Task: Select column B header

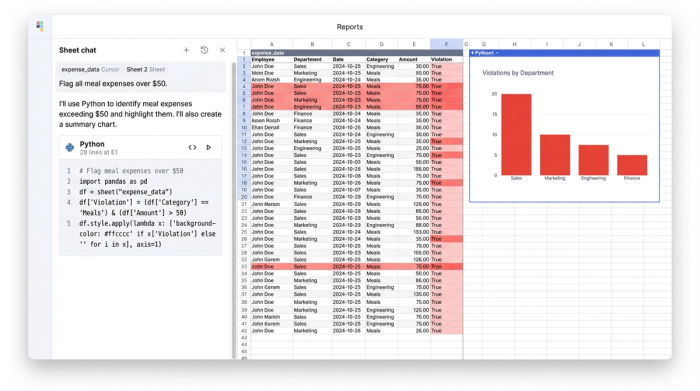Action: tap(312, 44)
